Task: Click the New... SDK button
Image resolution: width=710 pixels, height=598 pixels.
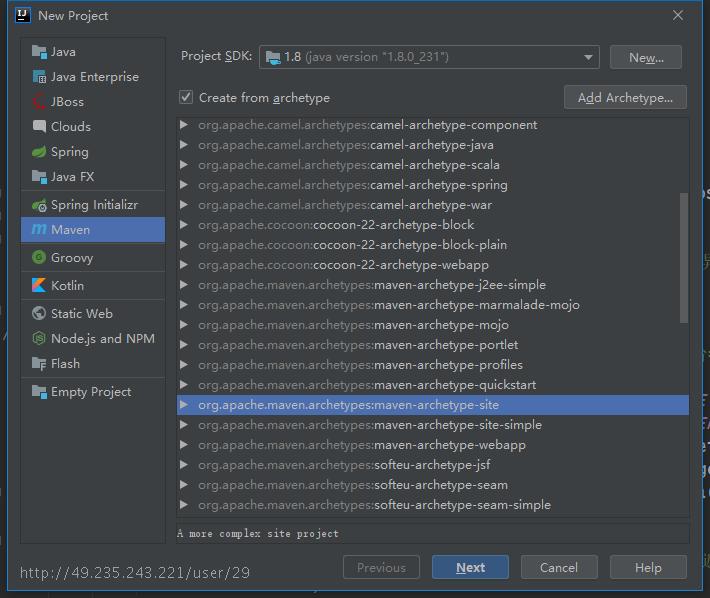Action: click(645, 57)
